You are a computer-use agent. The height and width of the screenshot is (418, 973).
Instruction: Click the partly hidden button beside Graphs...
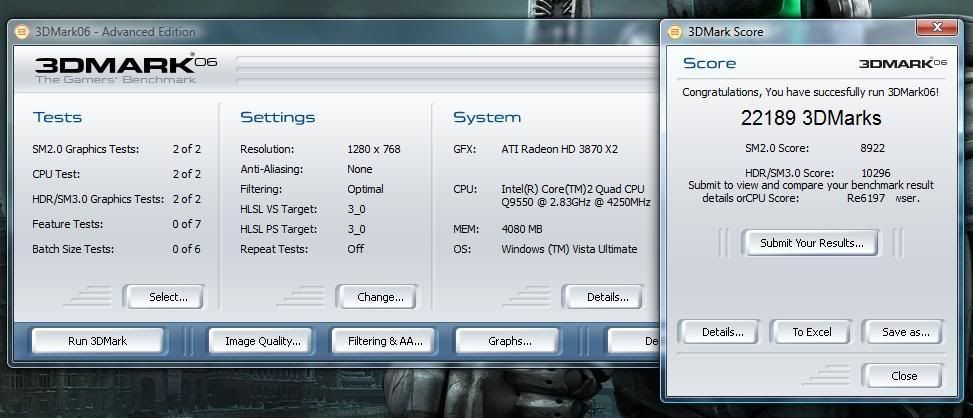coord(633,341)
